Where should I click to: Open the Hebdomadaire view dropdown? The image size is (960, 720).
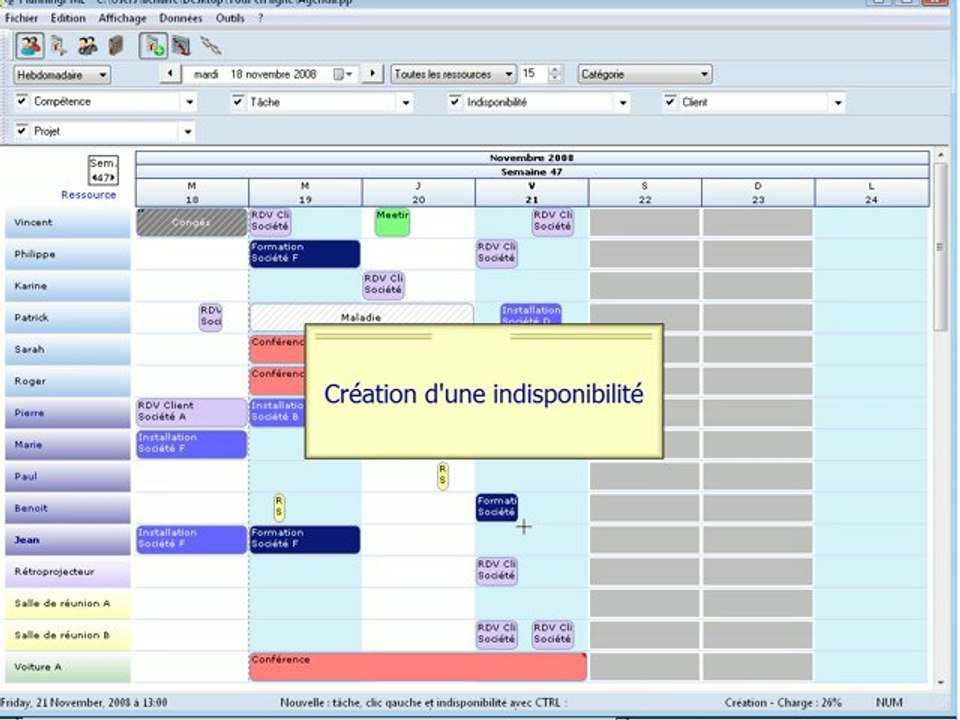(62, 75)
